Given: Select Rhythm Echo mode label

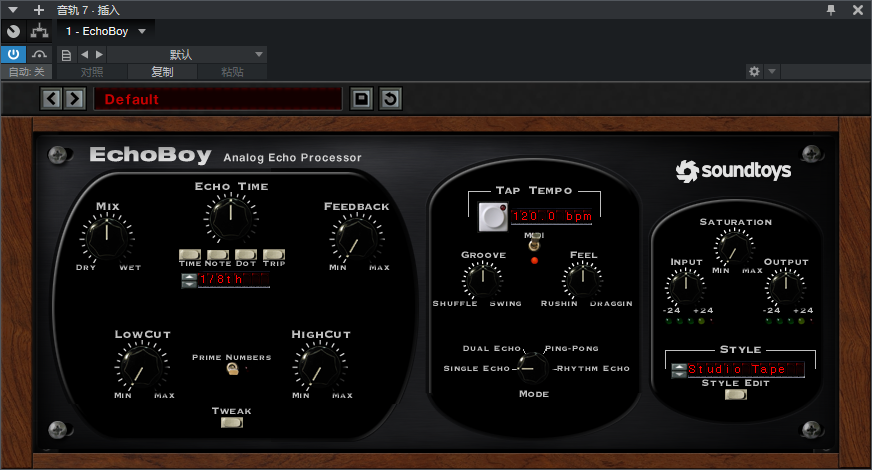Looking at the screenshot, I should point(593,368).
